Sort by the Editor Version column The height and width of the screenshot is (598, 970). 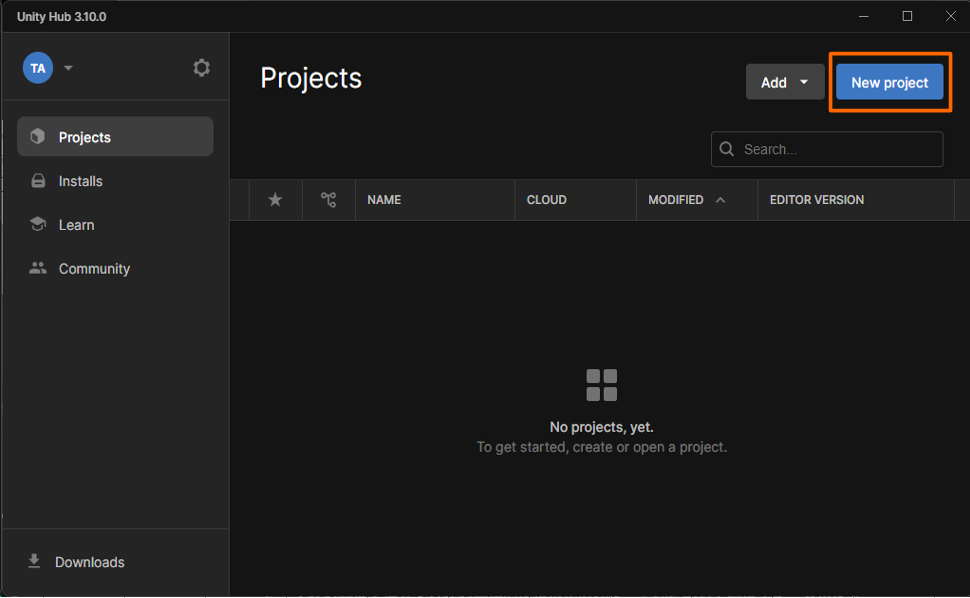(x=816, y=200)
